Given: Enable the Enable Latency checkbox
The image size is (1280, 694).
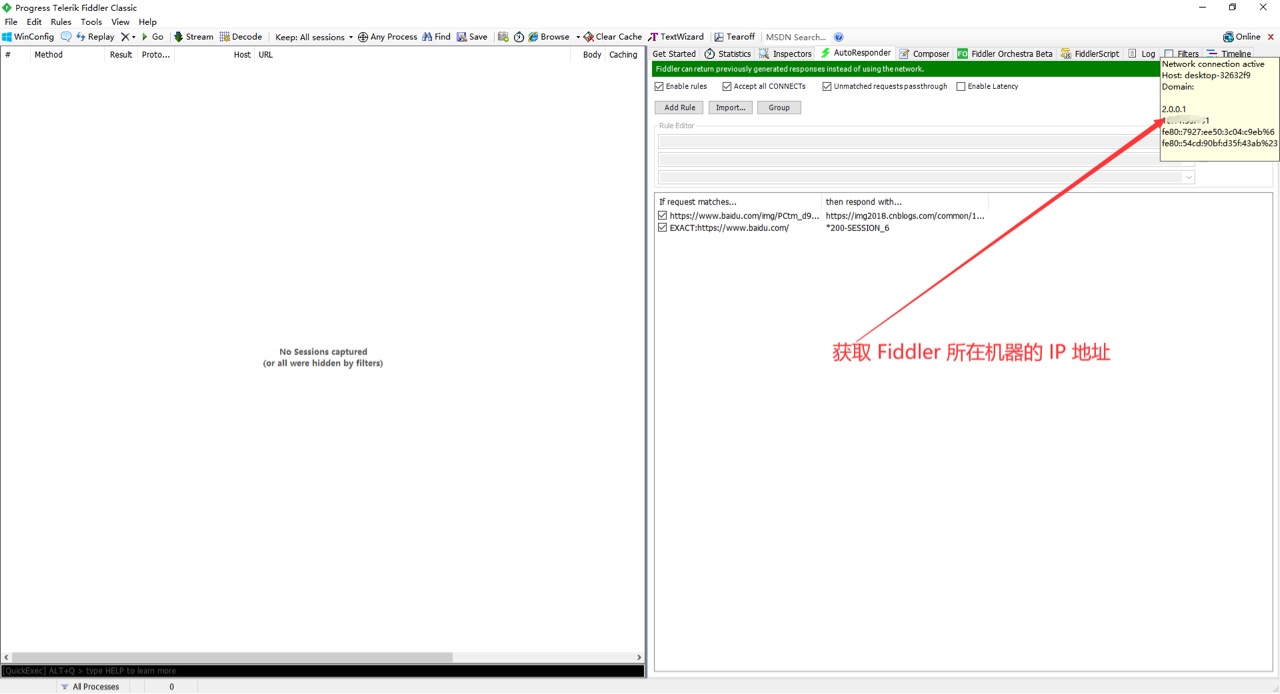Looking at the screenshot, I should pyautogui.click(x=961, y=86).
